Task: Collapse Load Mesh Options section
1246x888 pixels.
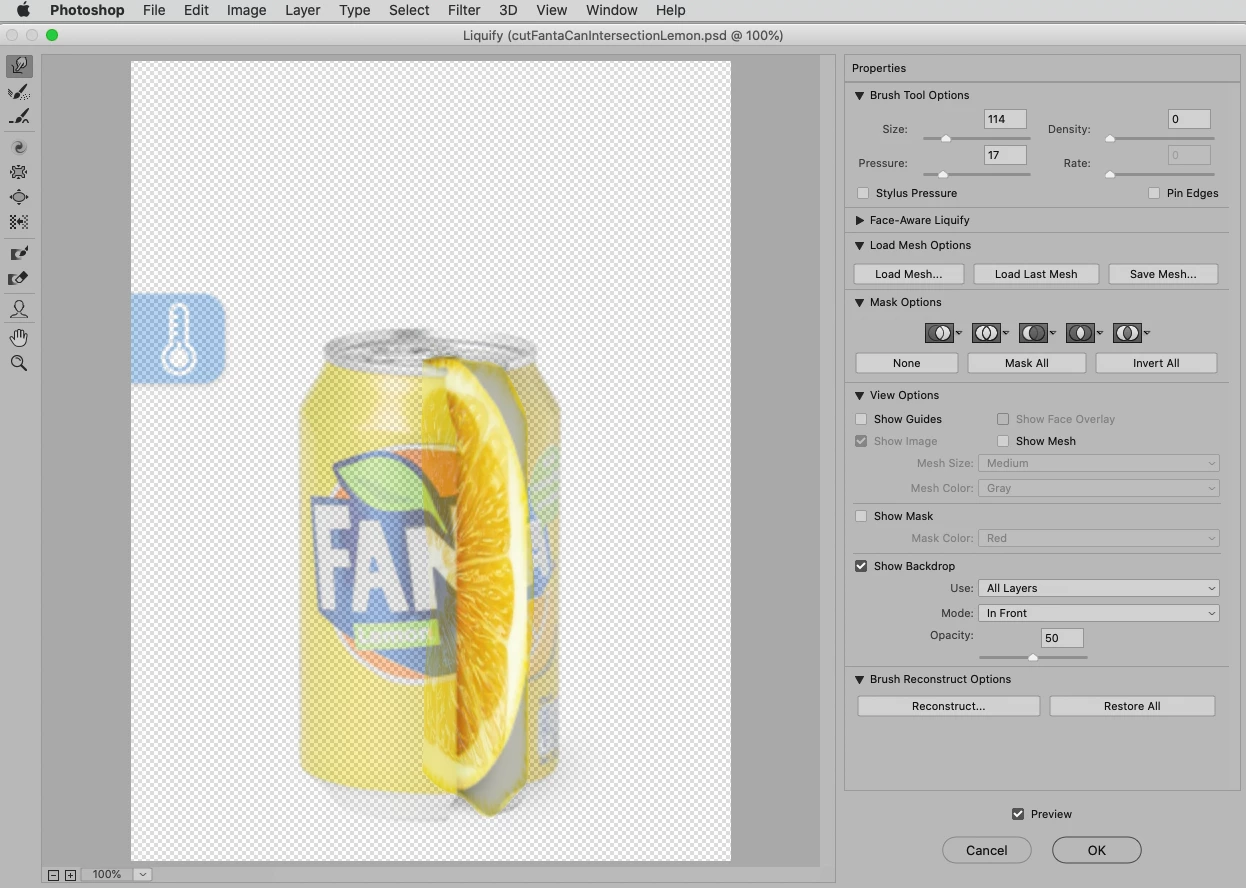Action: (860, 245)
